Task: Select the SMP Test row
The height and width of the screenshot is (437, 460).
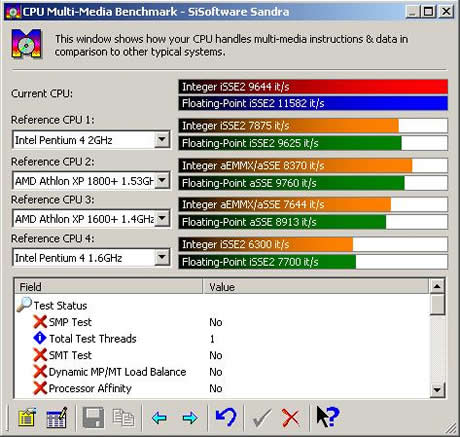Action: [x=222, y=322]
